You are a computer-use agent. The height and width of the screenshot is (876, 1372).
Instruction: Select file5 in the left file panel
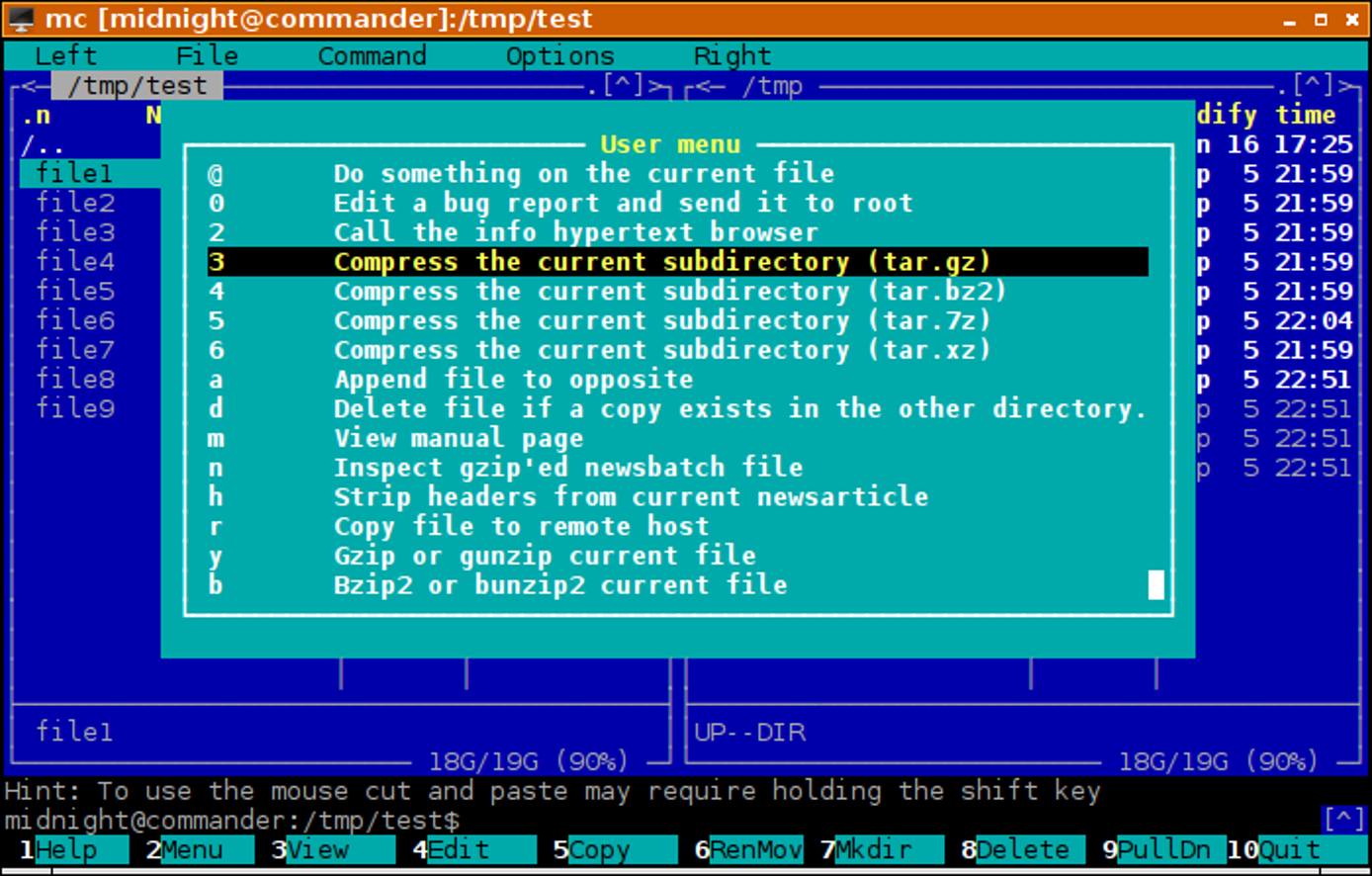[74, 291]
